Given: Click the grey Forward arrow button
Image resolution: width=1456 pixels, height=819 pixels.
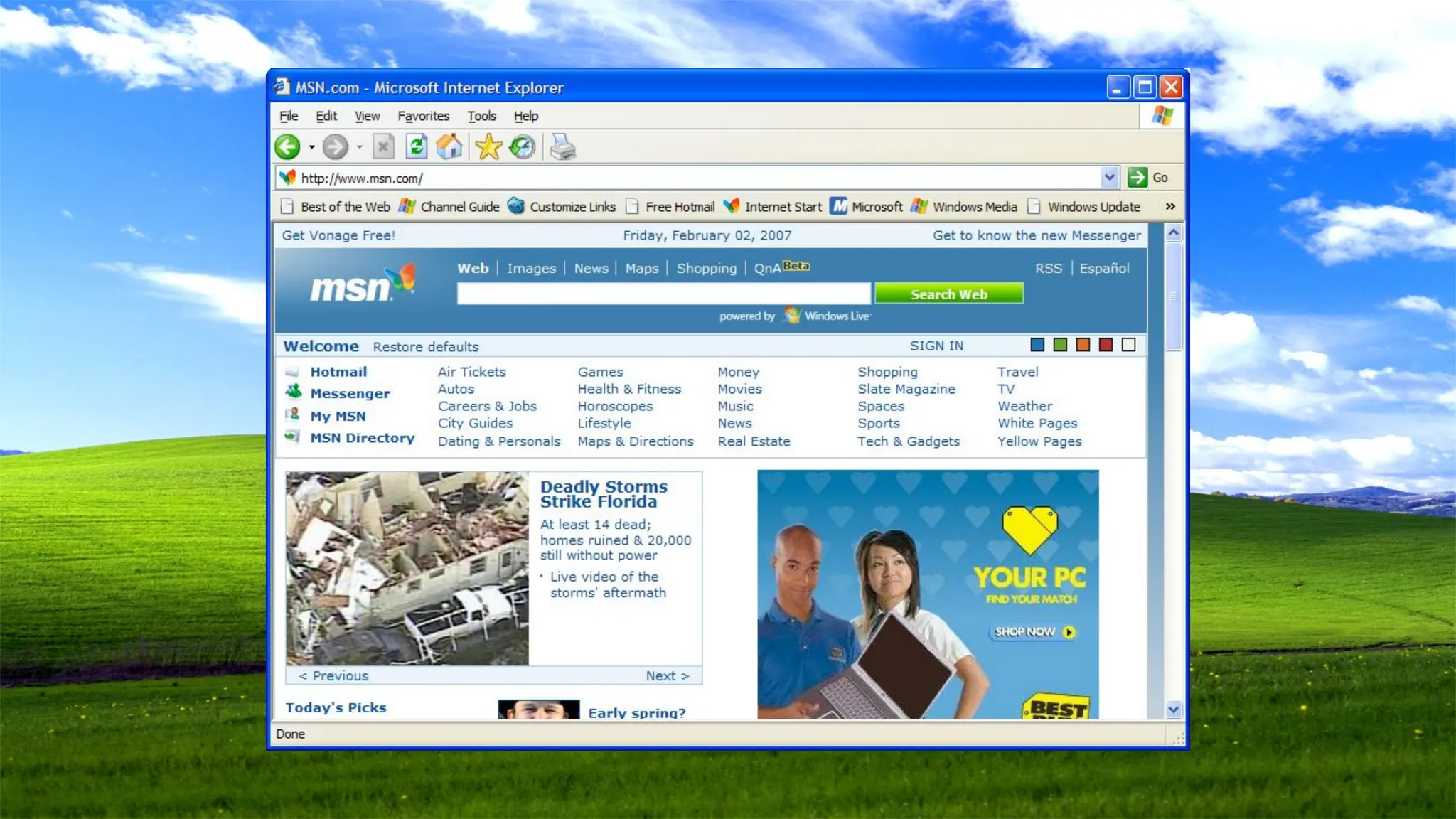Looking at the screenshot, I should coord(335,147).
